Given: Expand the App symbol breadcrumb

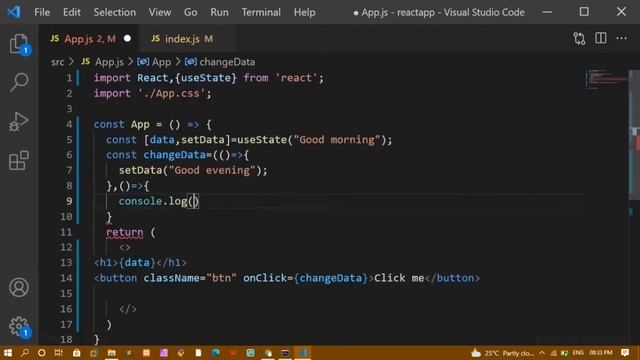Looking at the screenshot, I should pos(154,62).
